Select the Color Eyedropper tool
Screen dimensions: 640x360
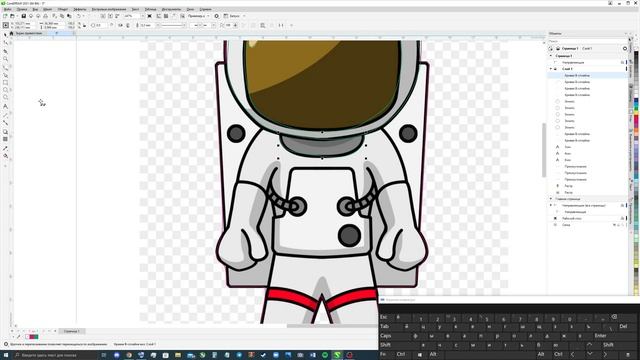[5, 149]
